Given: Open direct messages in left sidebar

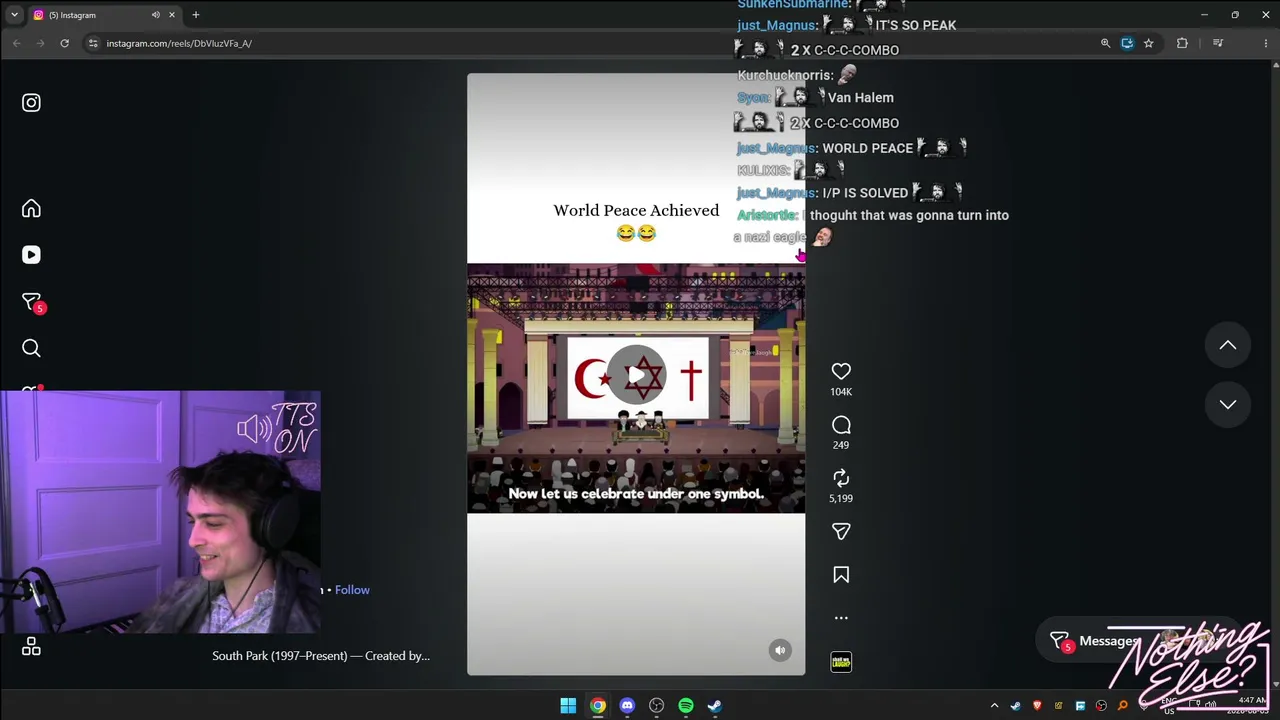Looking at the screenshot, I should pos(31,302).
